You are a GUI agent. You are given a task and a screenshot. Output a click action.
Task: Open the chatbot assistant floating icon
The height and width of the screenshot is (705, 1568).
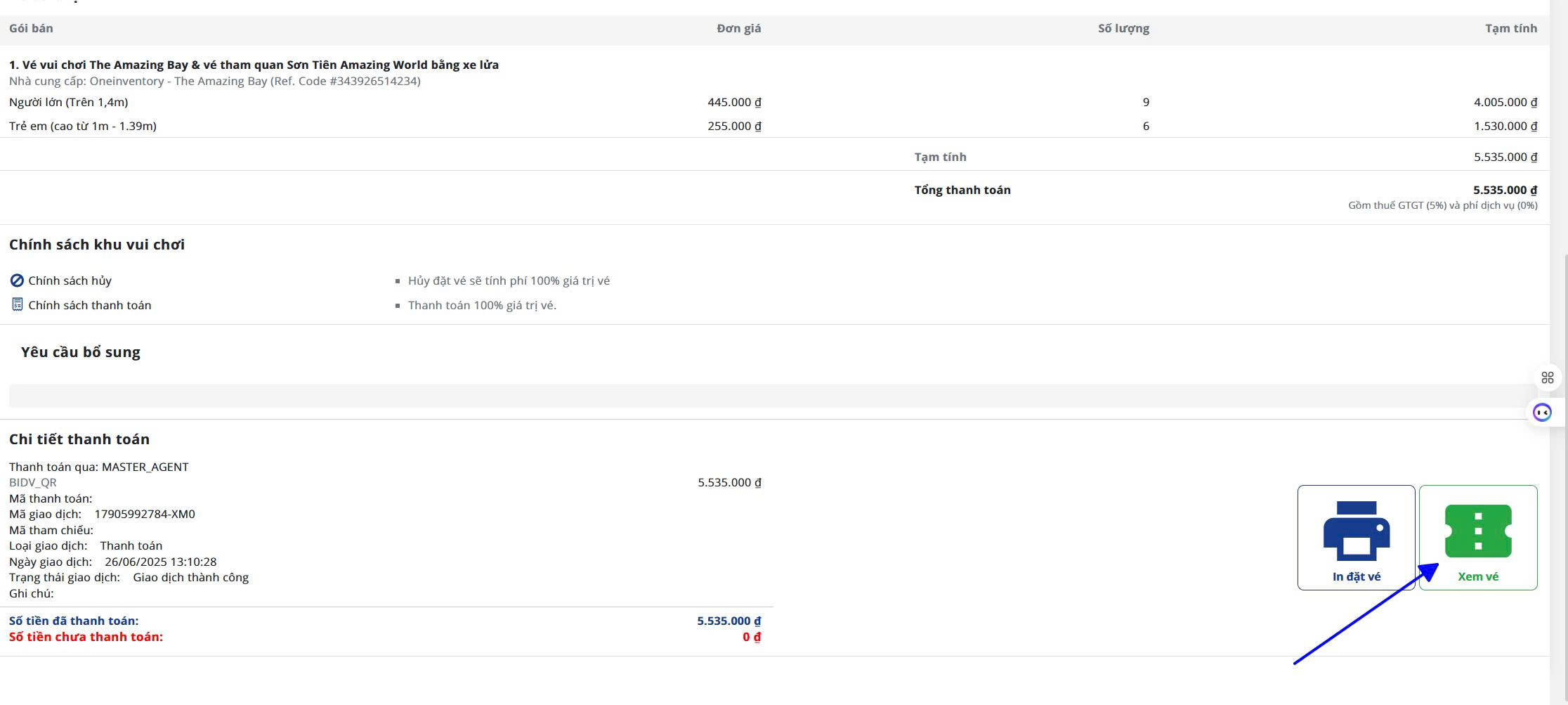1542,413
